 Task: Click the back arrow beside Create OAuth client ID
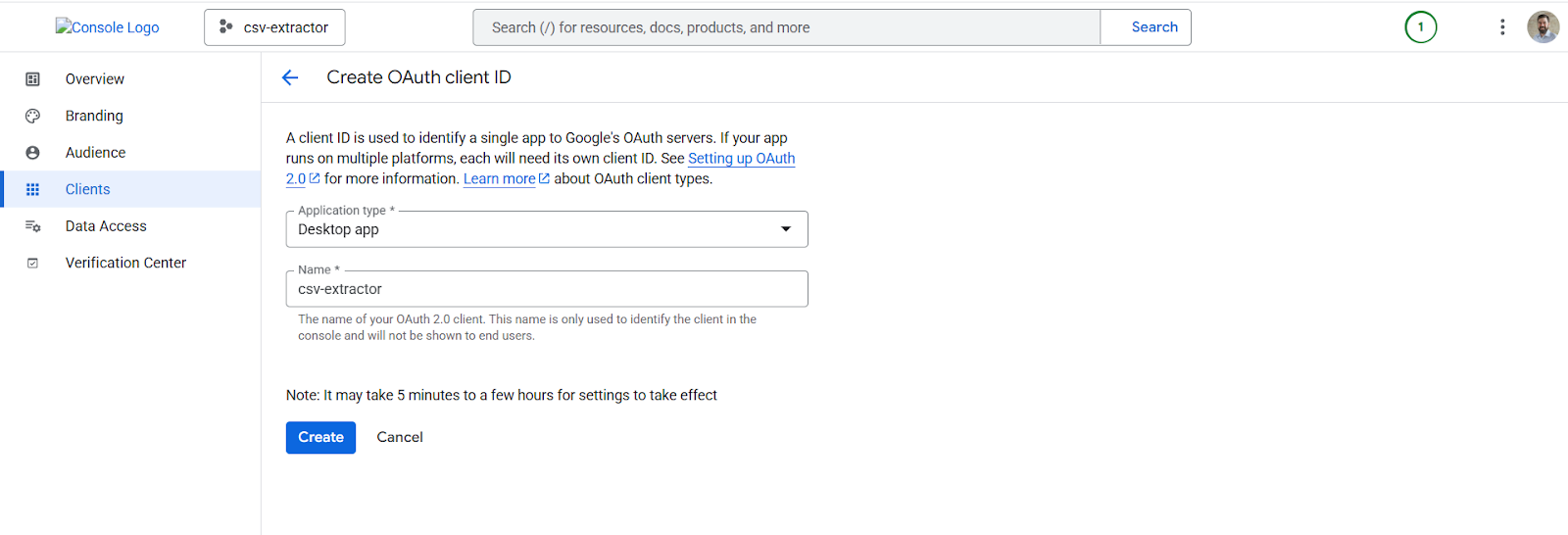tap(290, 77)
